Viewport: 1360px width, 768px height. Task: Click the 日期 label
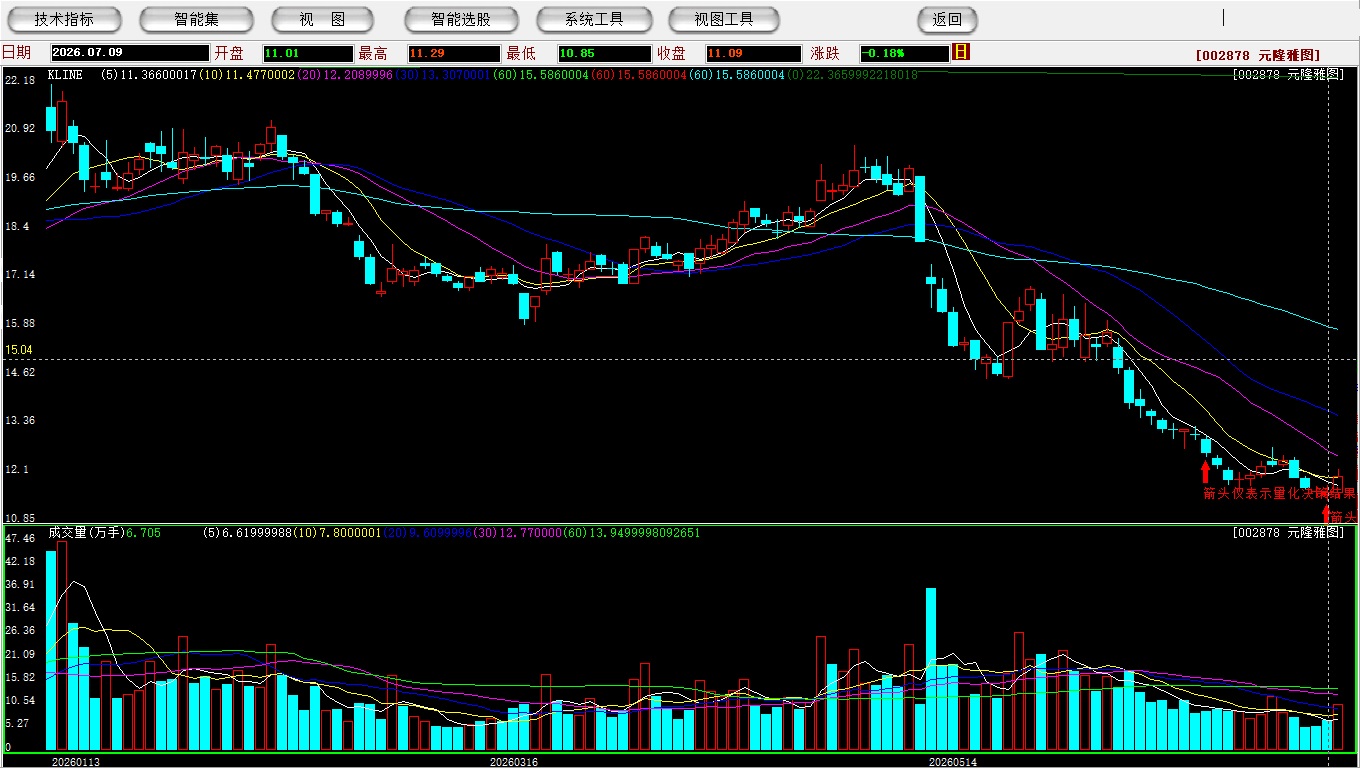pos(16,53)
